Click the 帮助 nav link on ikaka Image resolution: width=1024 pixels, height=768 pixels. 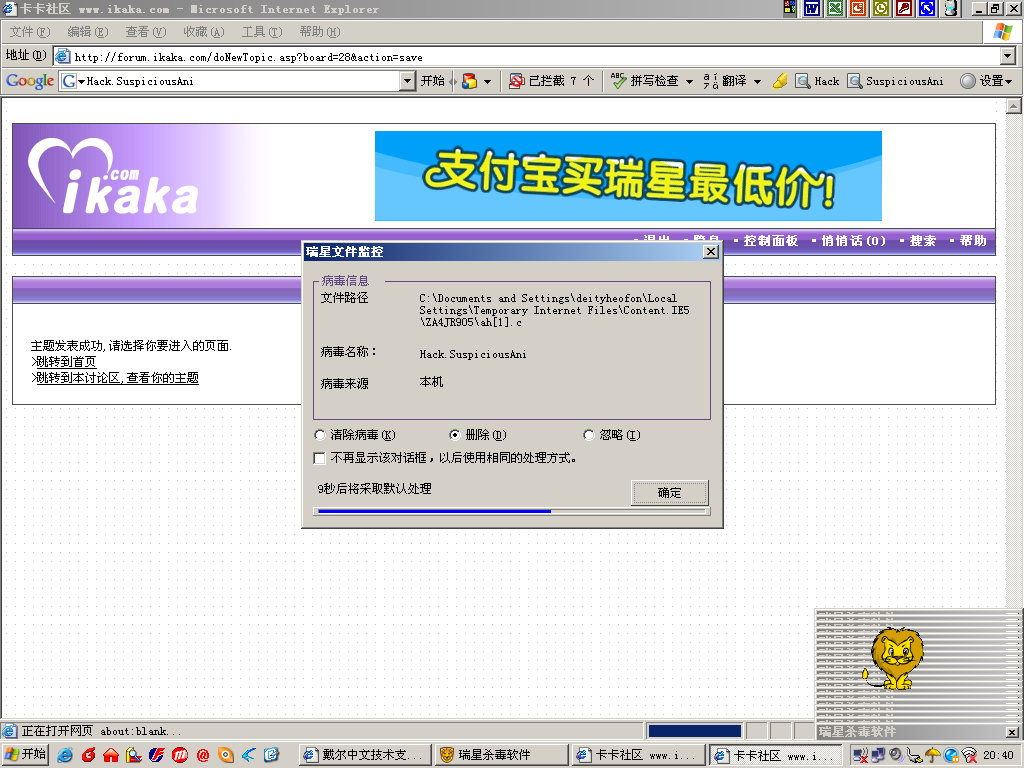click(973, 241)
